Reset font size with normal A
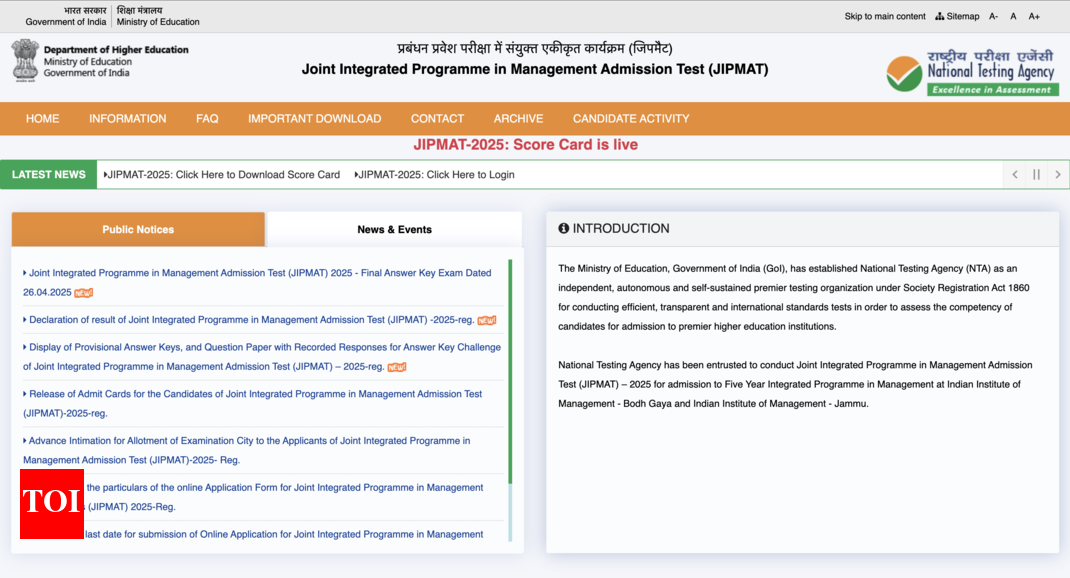1070x578 pixels. [x=1013, y=16]
